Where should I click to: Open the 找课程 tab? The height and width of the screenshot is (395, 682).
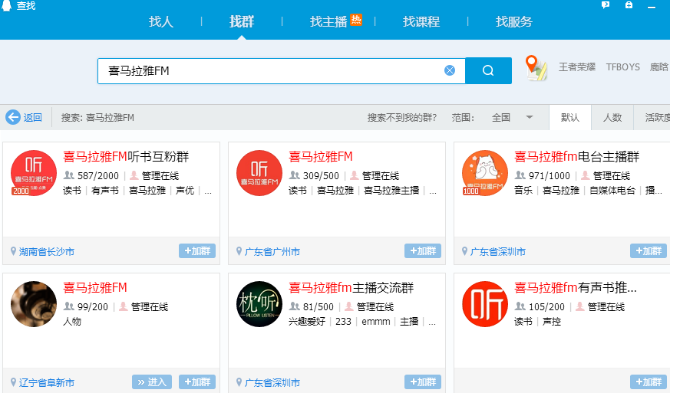tap(421, 22)
